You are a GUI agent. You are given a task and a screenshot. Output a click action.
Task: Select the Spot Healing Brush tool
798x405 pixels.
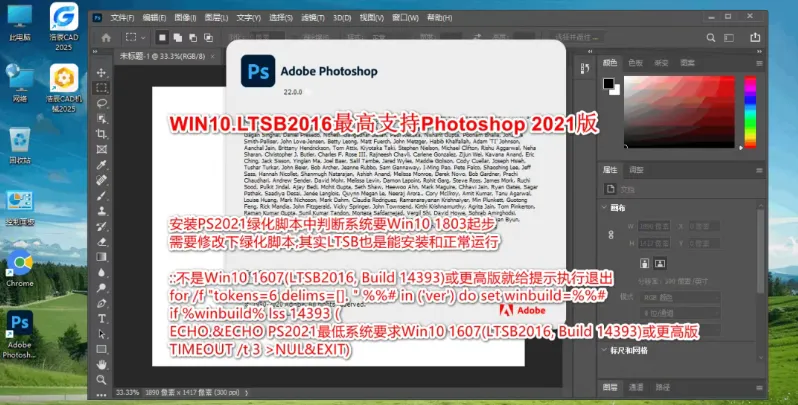click(x=101, y=180)
